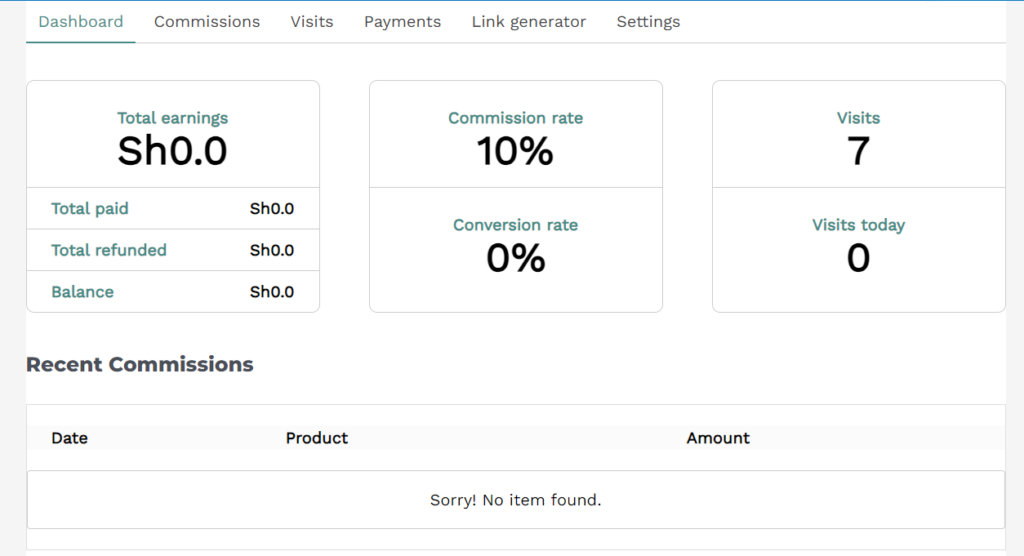Open the Link generator tab
The image size is (1024, 556).
coord(528,22)
